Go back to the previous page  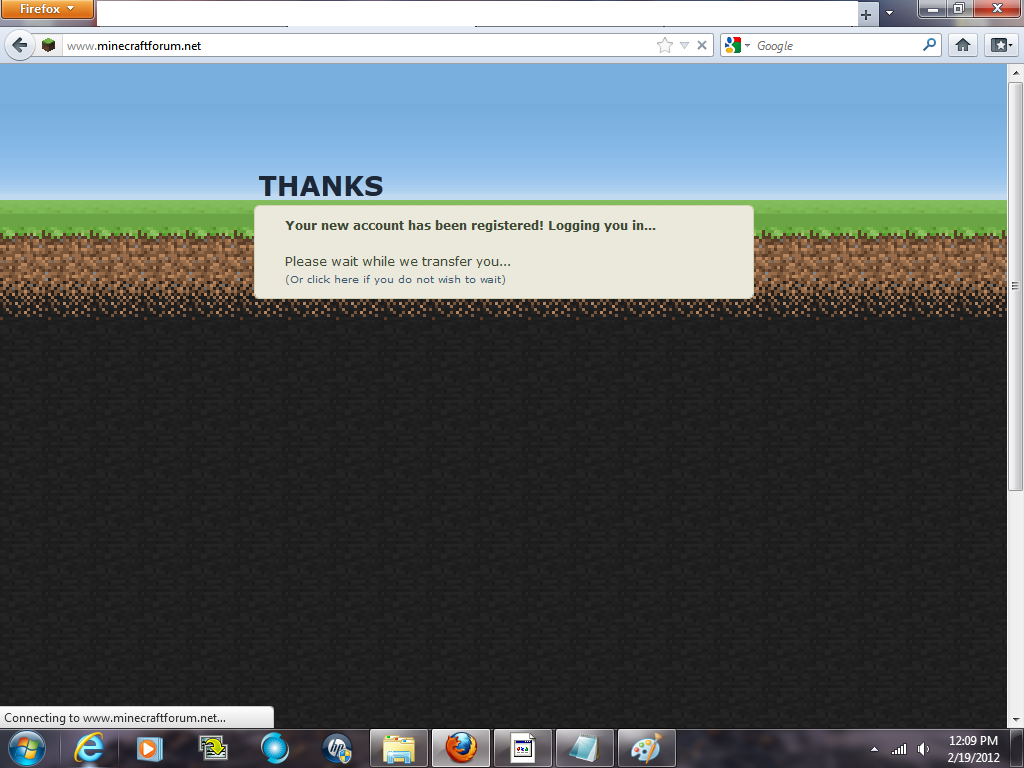pyautogui.click(x=20, y=45)
